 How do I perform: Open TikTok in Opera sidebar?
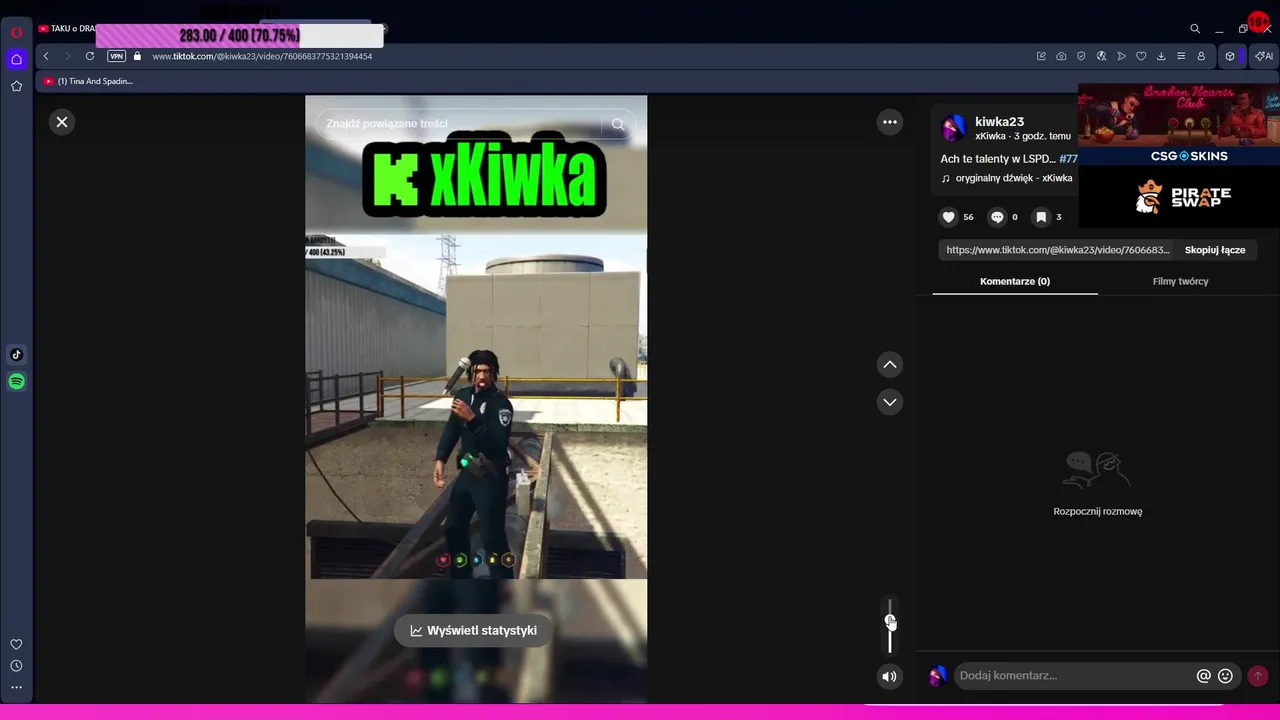(x=16, y=354)
